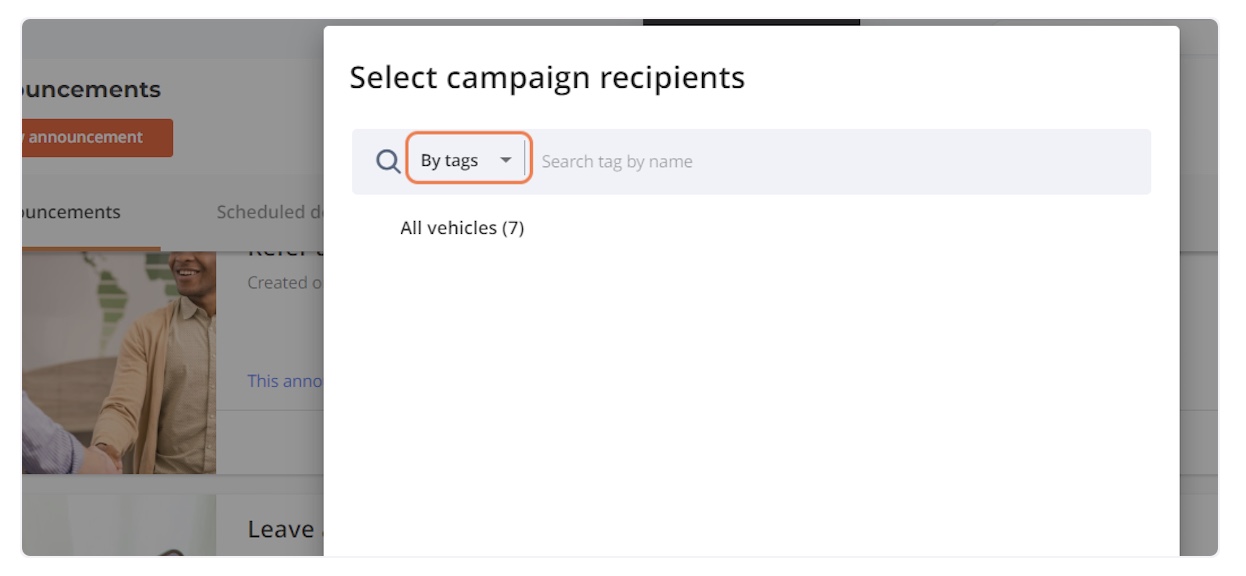
Task: Open the "Leave" announcement title
Action: click(x=284, y=529)
